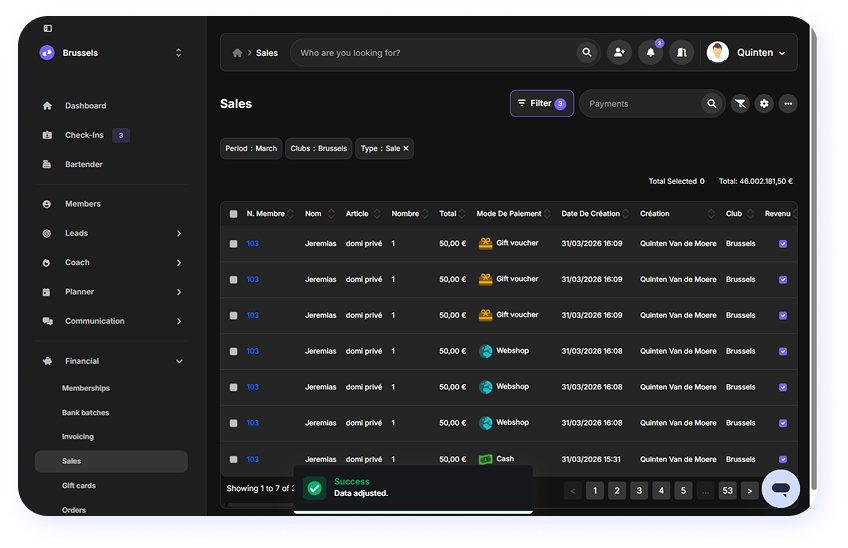Open table settings gear icon

pyautogui.click(x=764, y=103)
